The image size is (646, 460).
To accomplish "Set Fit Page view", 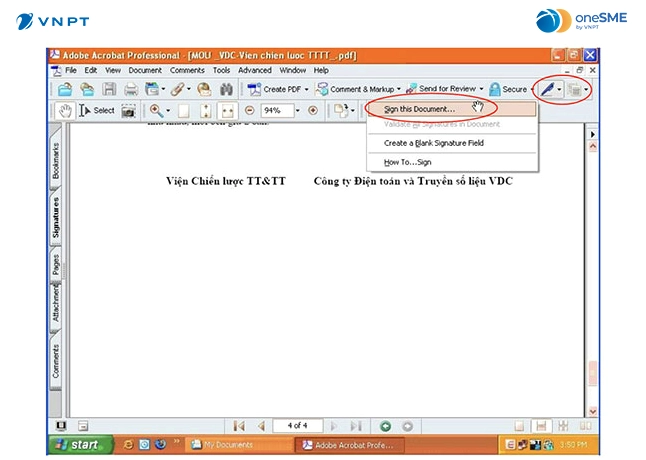I will click(206, 111).
